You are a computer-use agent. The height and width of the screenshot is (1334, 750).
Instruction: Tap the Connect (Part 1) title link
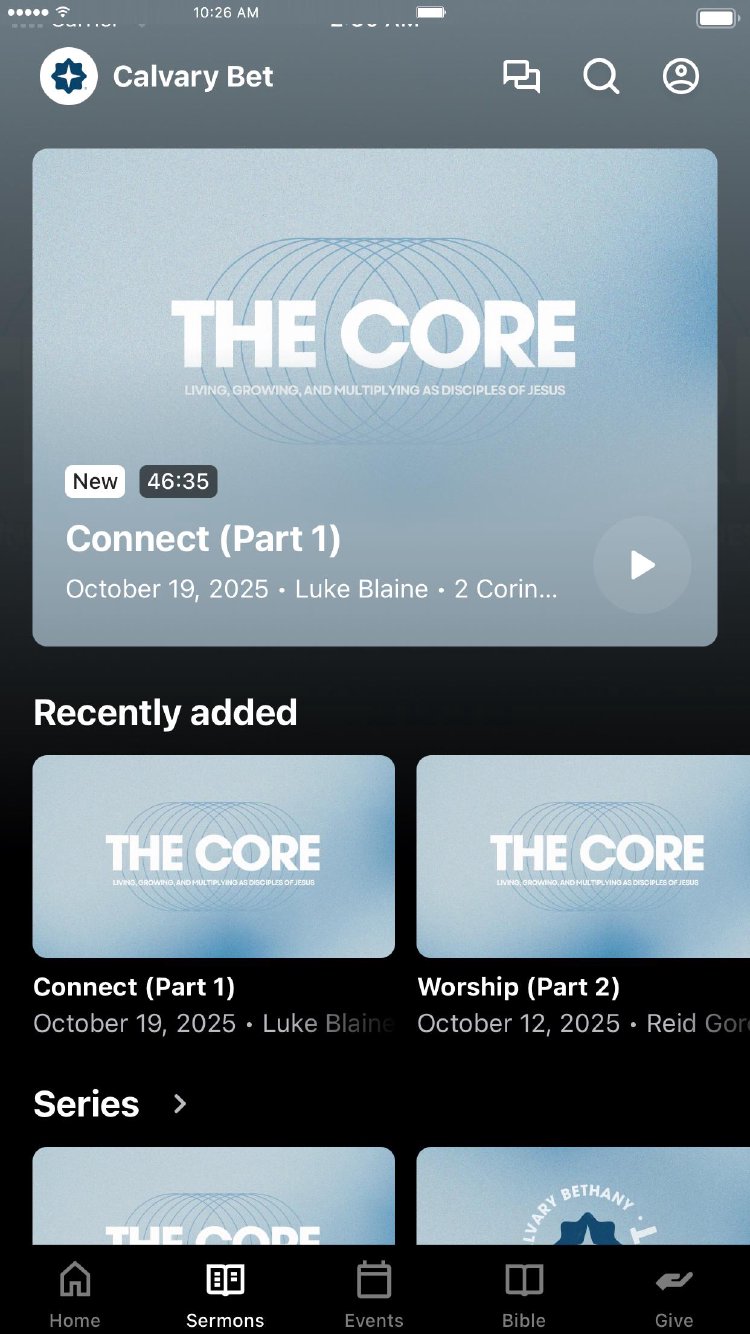pos(134,987)
